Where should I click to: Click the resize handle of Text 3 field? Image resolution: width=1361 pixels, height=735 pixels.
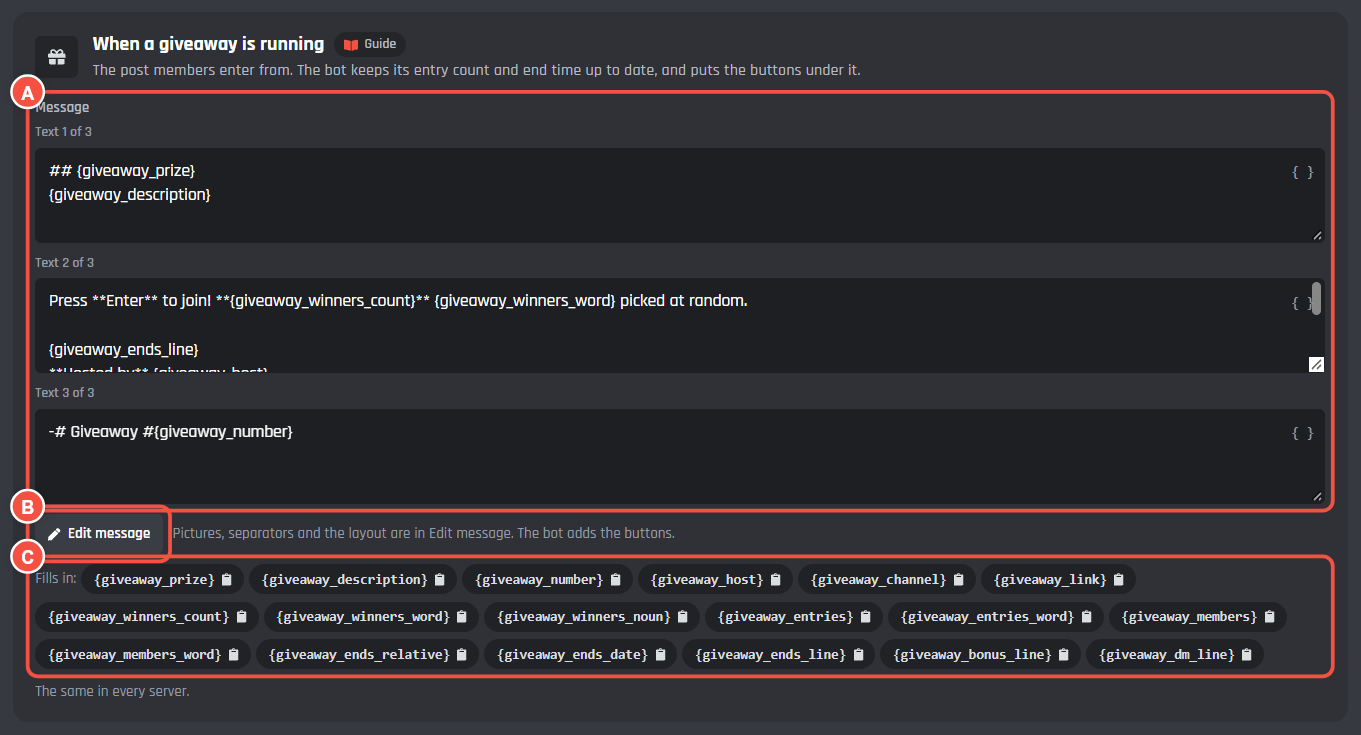click(x=1317, y=496)
